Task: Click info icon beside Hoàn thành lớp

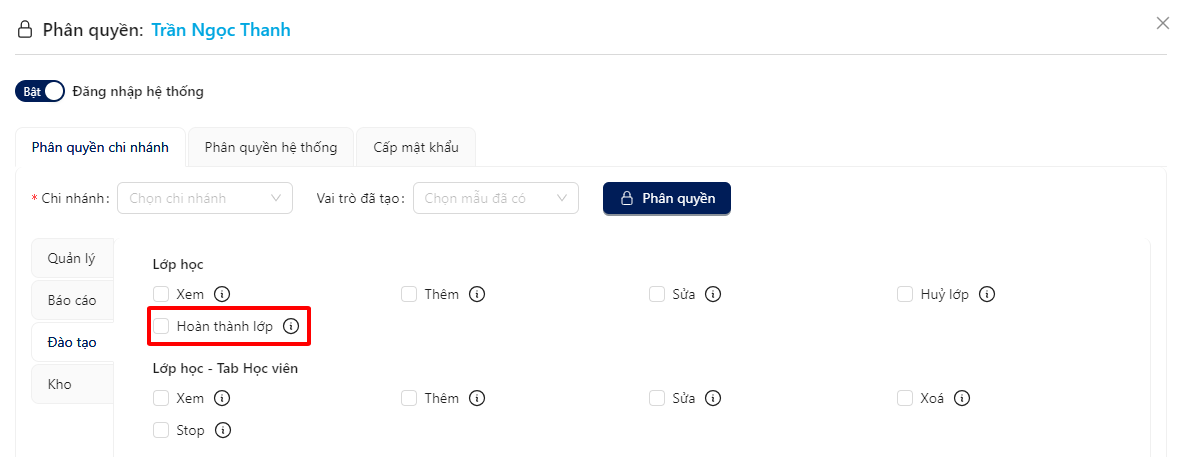Action: point(291,326)
